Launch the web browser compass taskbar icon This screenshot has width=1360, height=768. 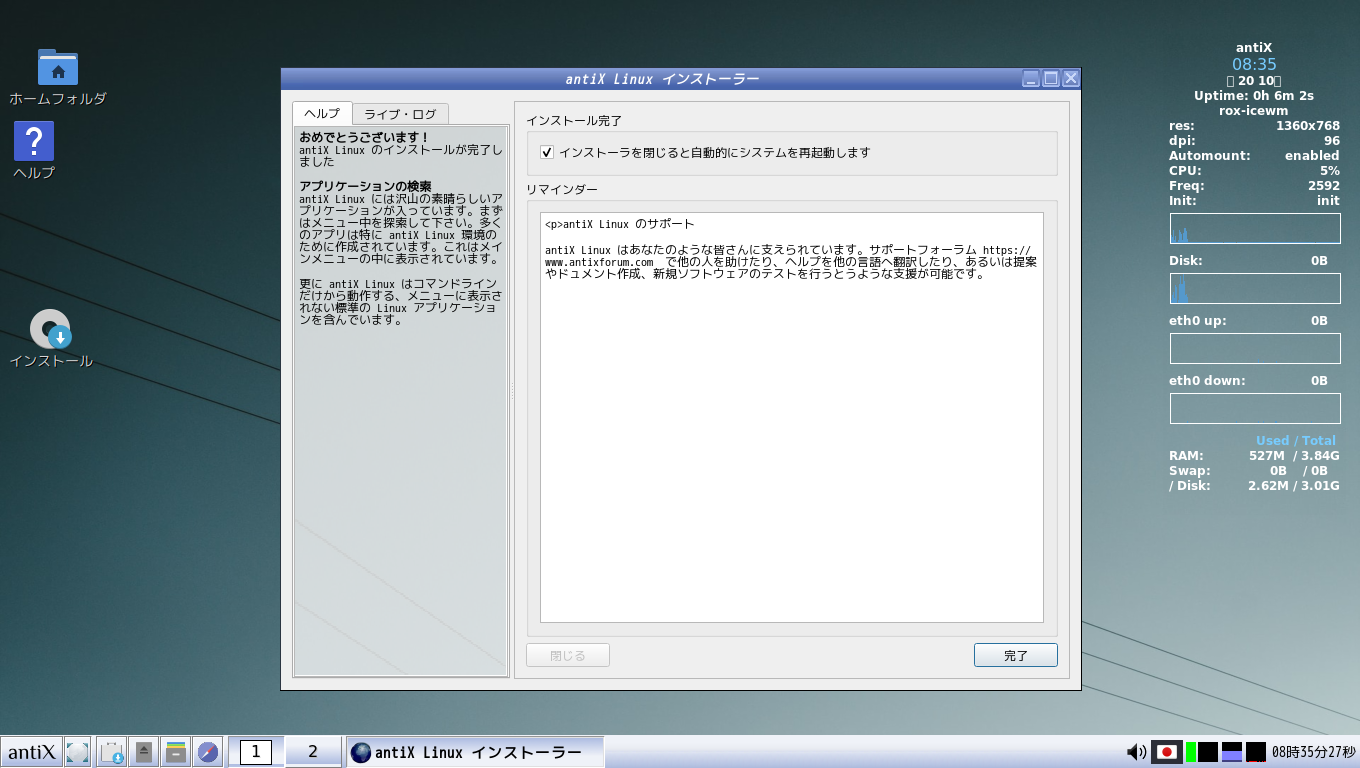208,752
